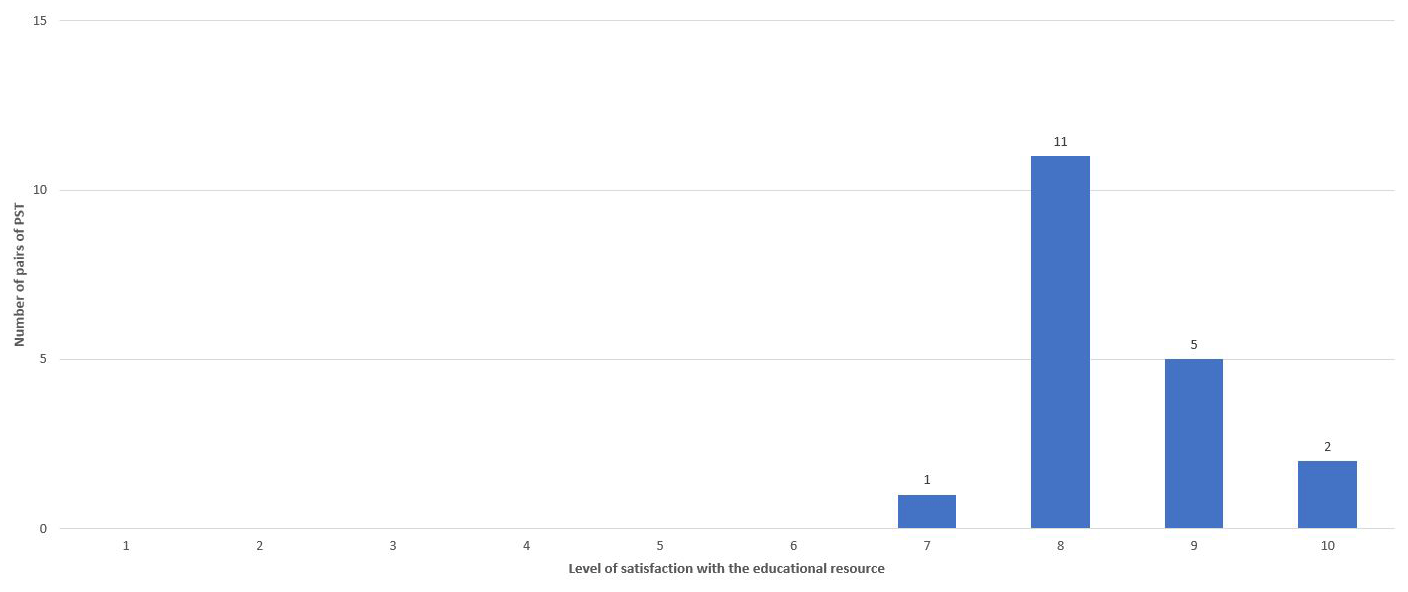Click the y-axis tick label 10

click(x=40, y=190)
